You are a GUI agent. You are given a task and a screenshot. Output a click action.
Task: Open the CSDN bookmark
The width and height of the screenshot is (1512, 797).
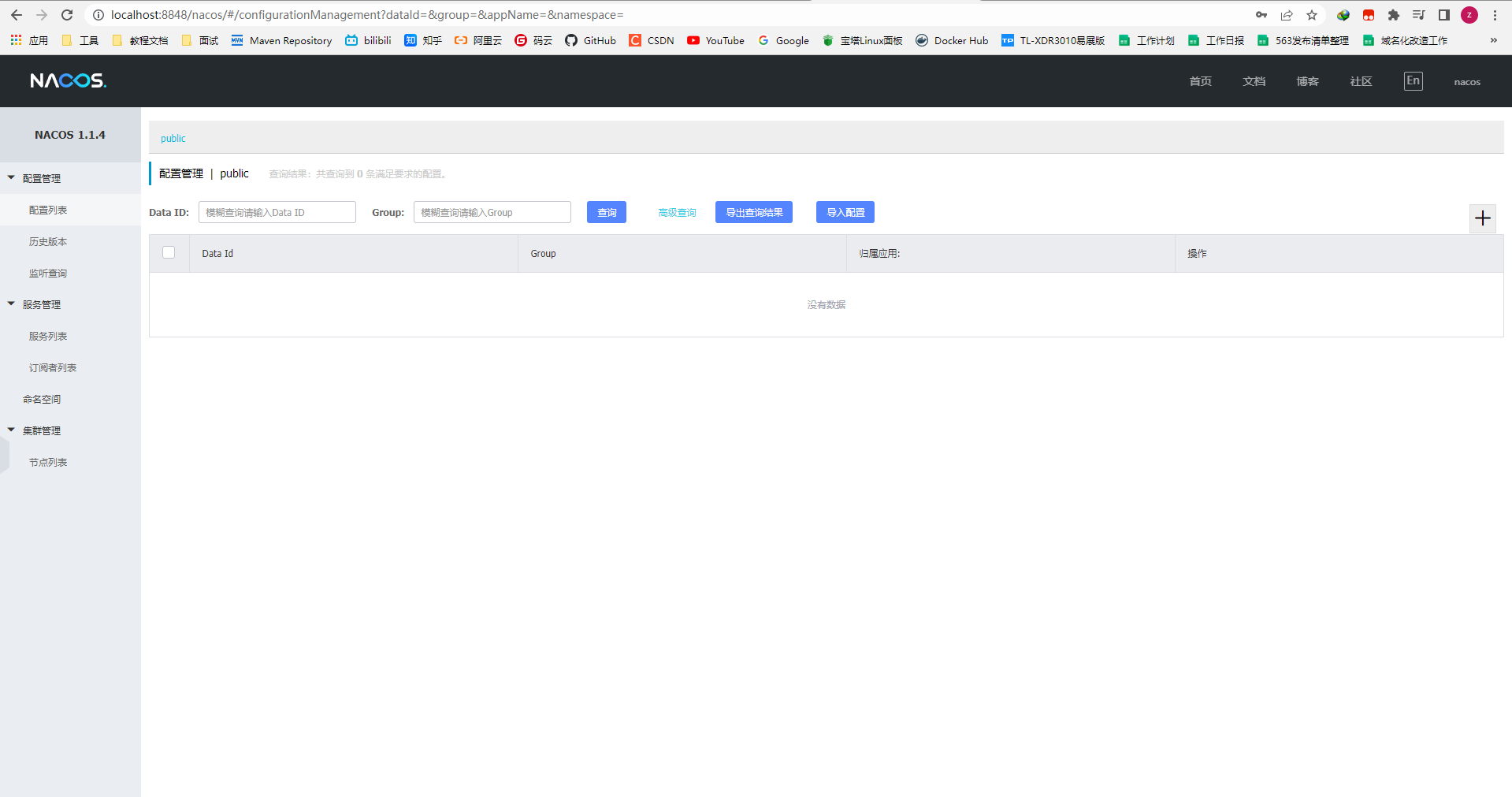652,40
